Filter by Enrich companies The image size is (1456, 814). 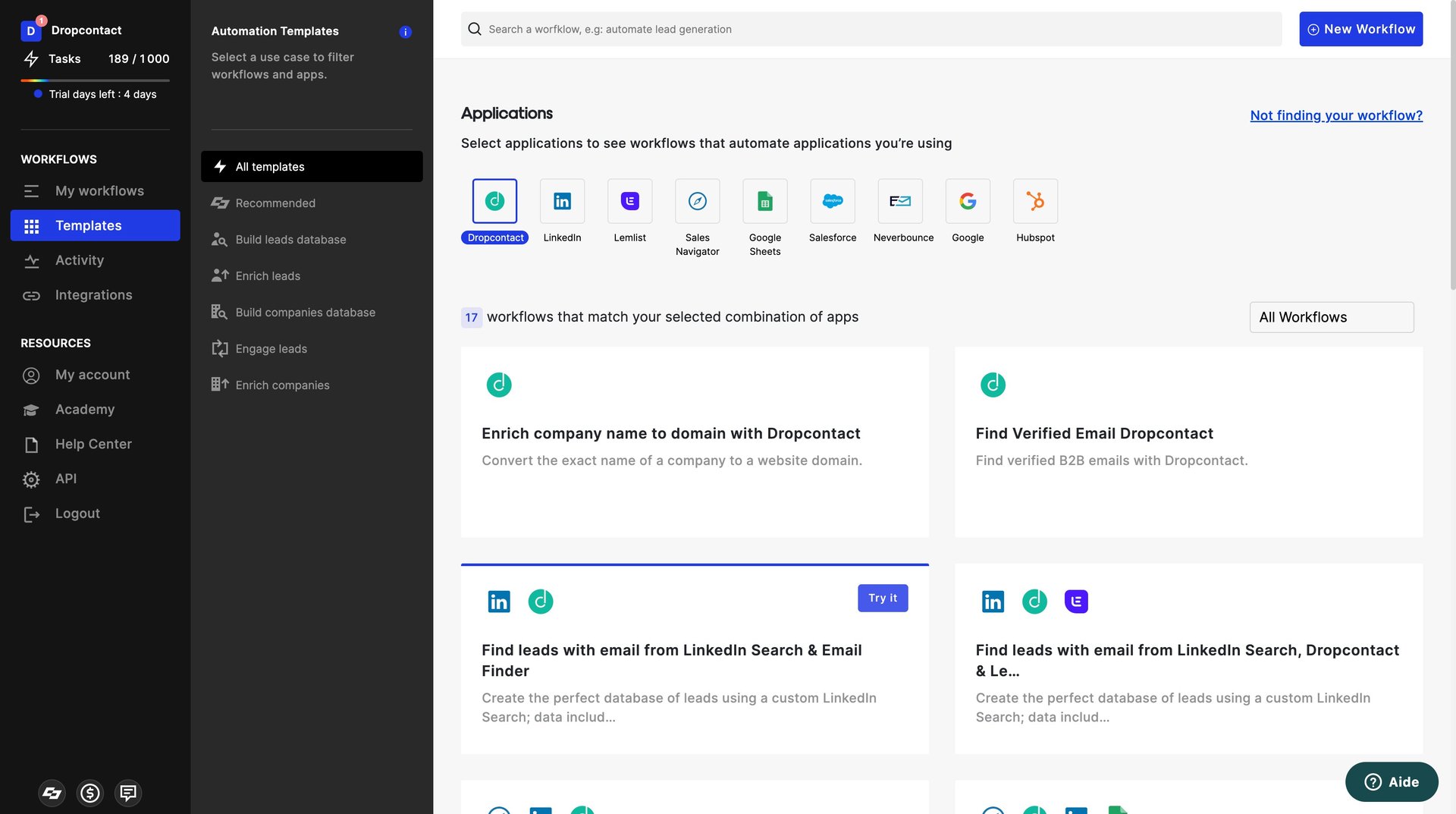click(x=312, y=385)
